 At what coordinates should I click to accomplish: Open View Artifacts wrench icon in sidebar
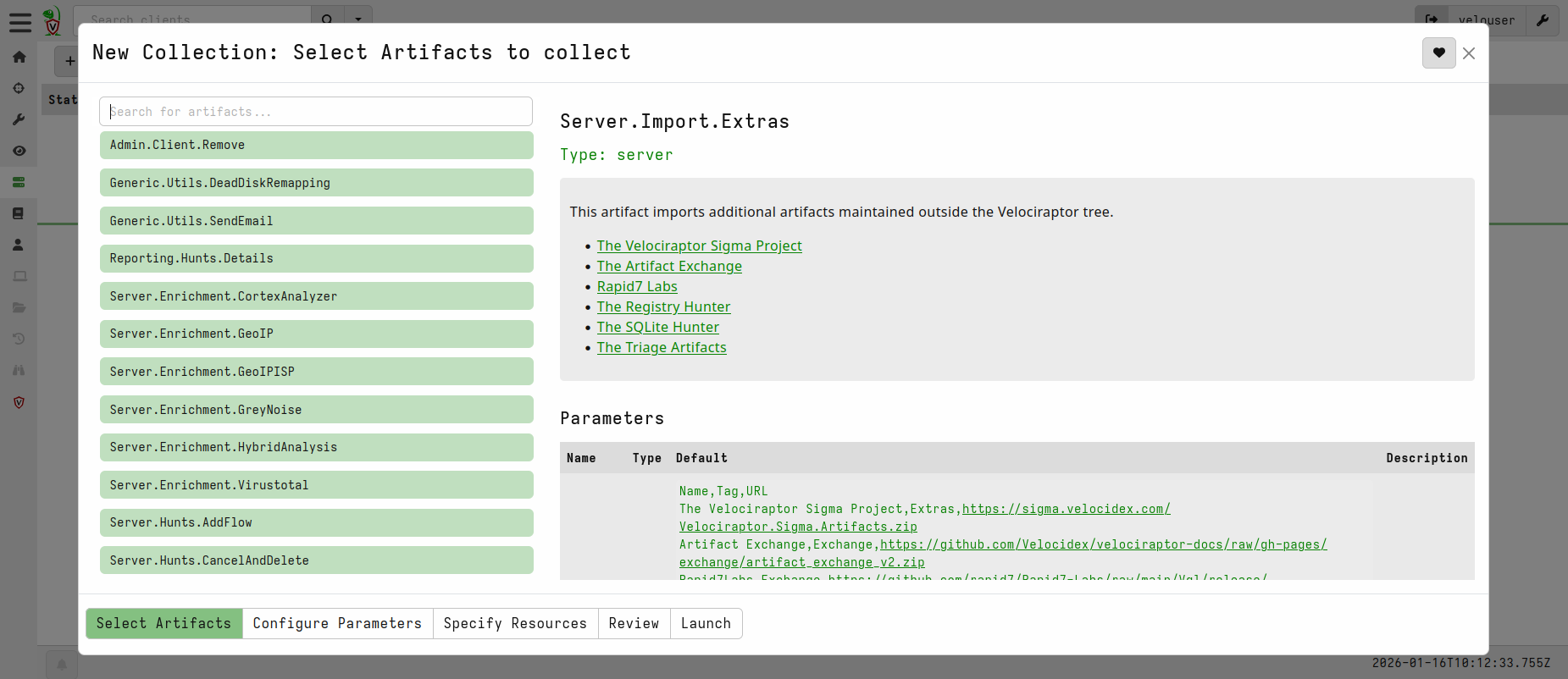click(x=19, y=119)
